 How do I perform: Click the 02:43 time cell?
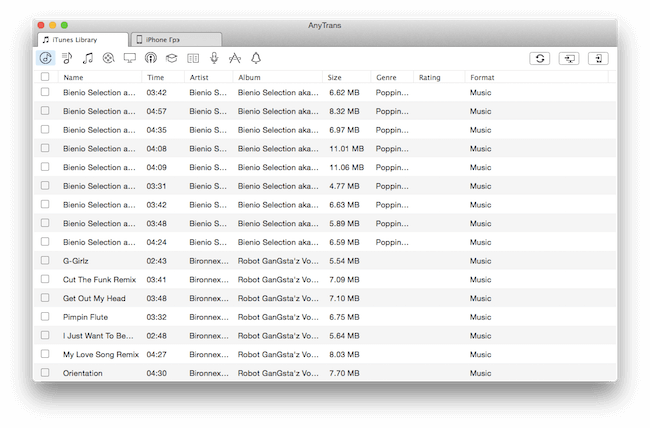(156, 261)
